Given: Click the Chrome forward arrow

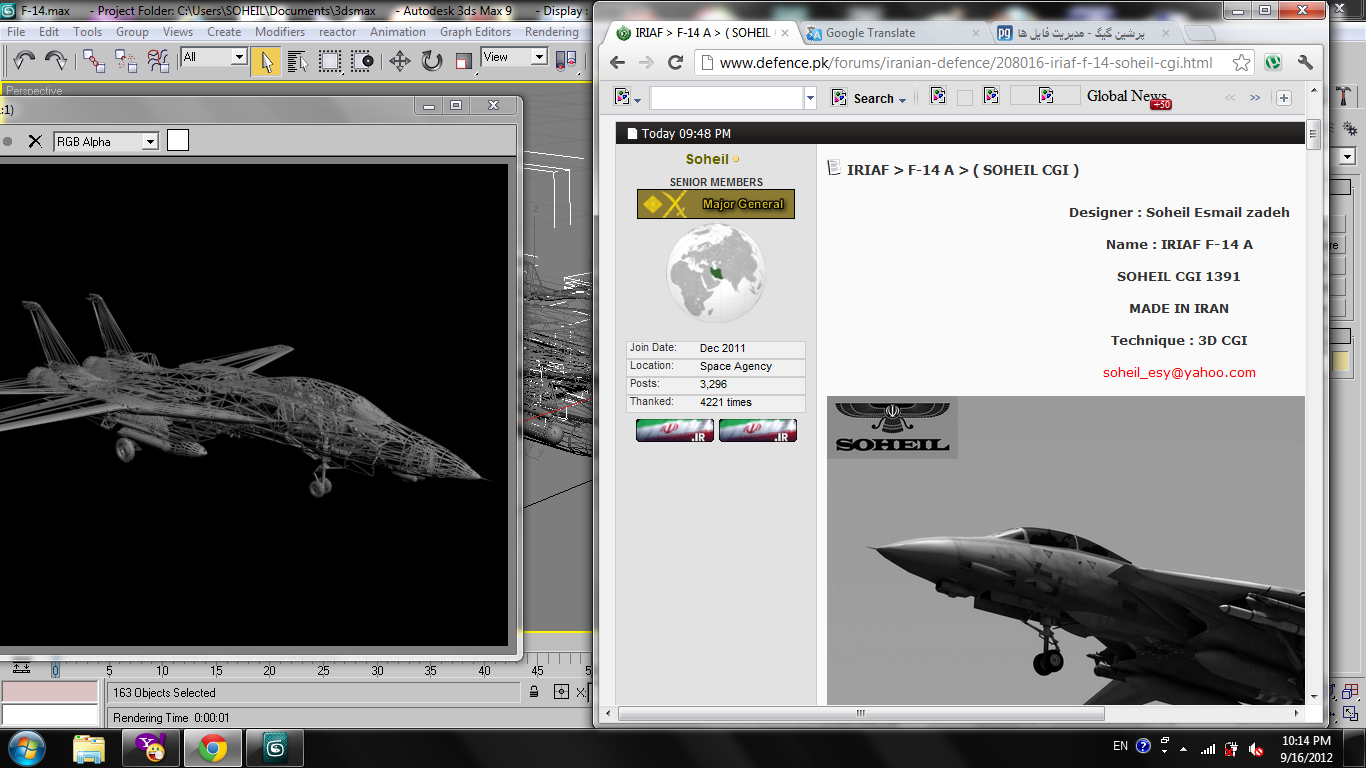Looking at the screenshot, I should tap(647, 63).
